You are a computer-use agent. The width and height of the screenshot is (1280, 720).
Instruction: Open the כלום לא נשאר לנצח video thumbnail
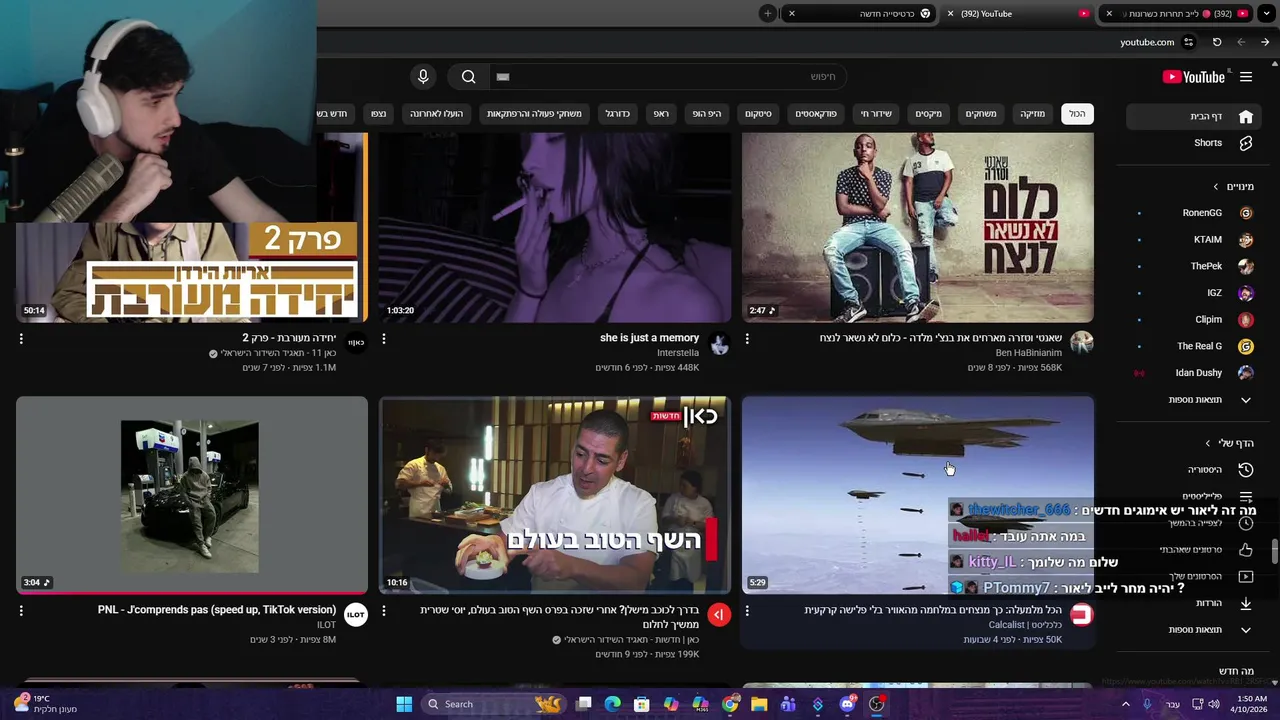pyautogui.click(x=918, y=227)
